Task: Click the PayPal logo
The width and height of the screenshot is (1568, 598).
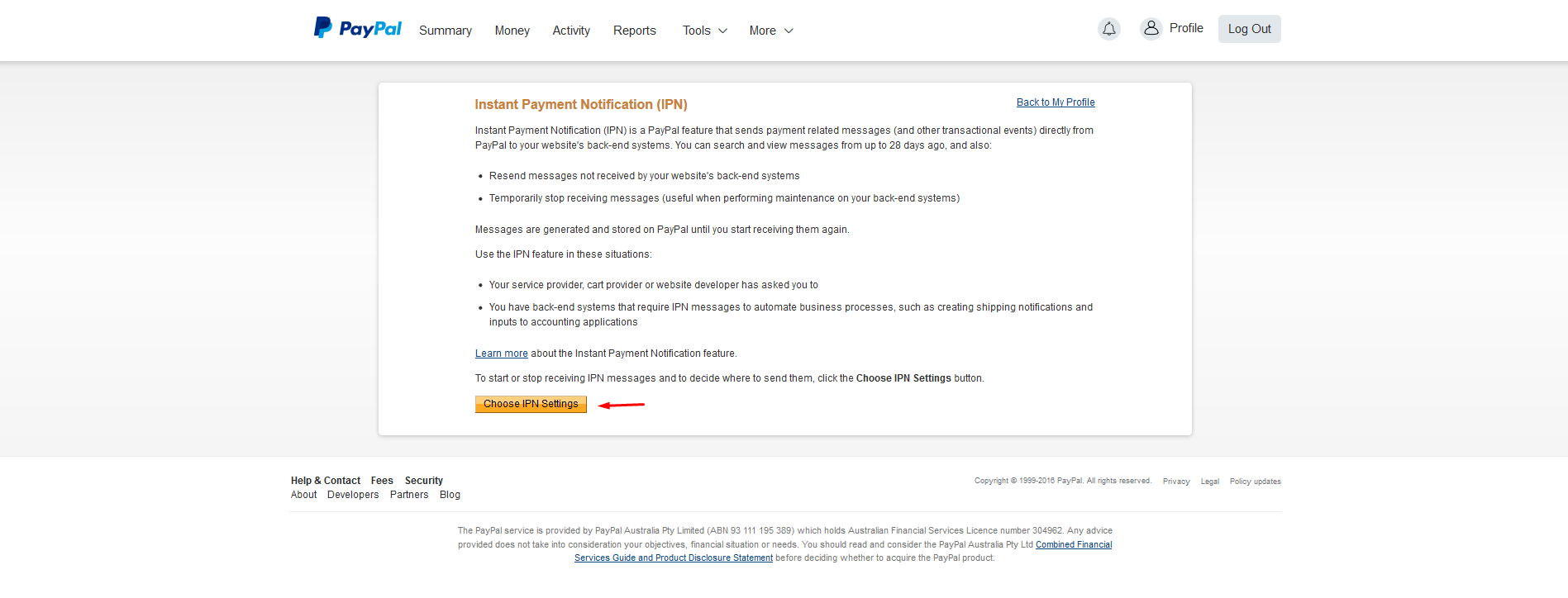Action: pos(357,28)
